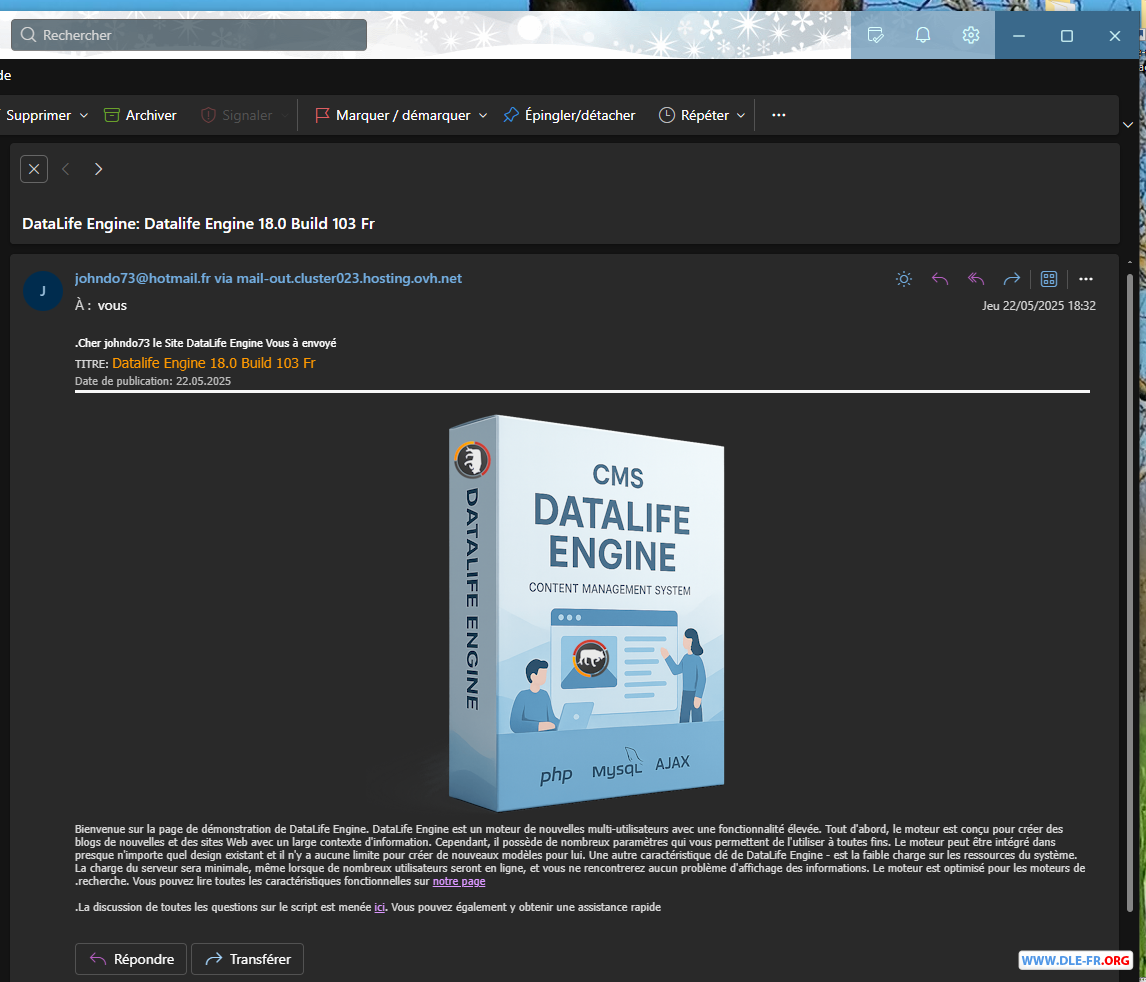Click the Répéter clock icon
Image resolution: width=1146 pixels, height=982 pixels.
tap(667, 115)
